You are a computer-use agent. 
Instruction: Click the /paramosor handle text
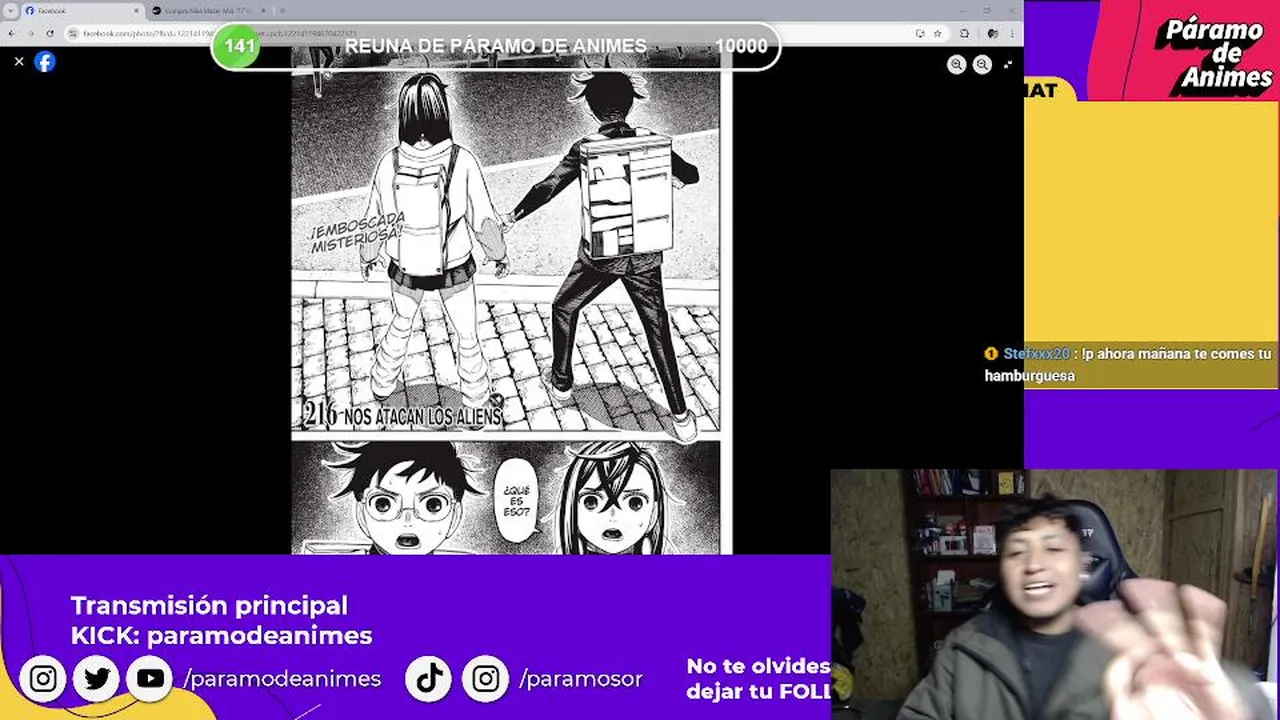[581, 679]
